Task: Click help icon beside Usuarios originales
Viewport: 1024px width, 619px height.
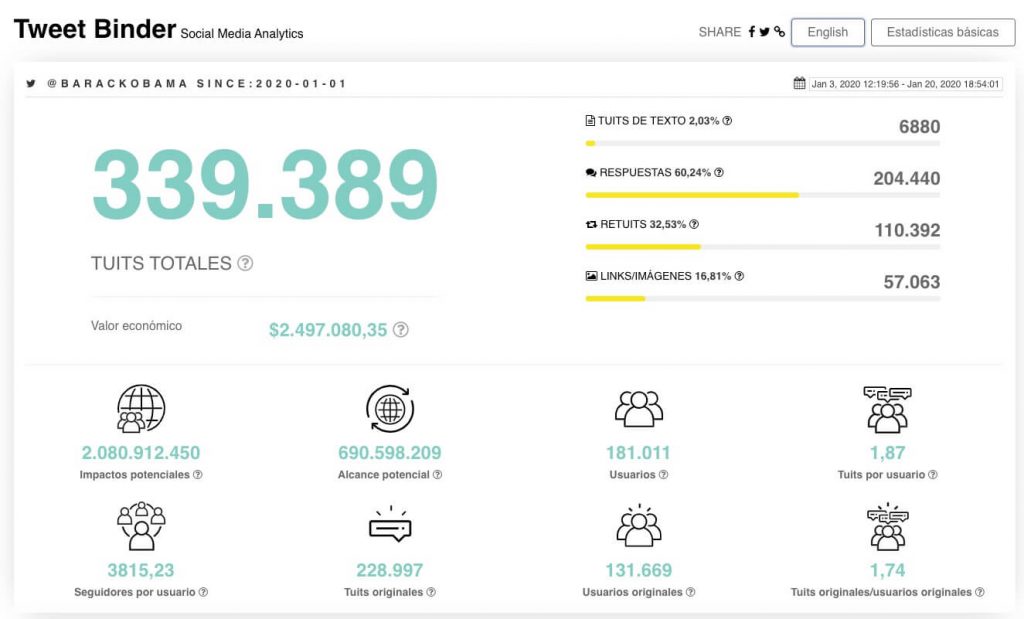Action: click(x=690, y=592)
